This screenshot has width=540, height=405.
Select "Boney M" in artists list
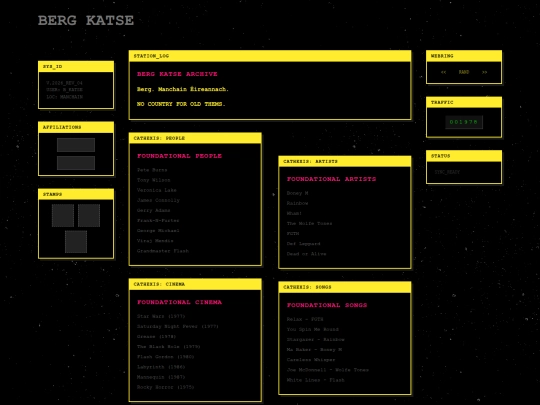click(297, 193)
